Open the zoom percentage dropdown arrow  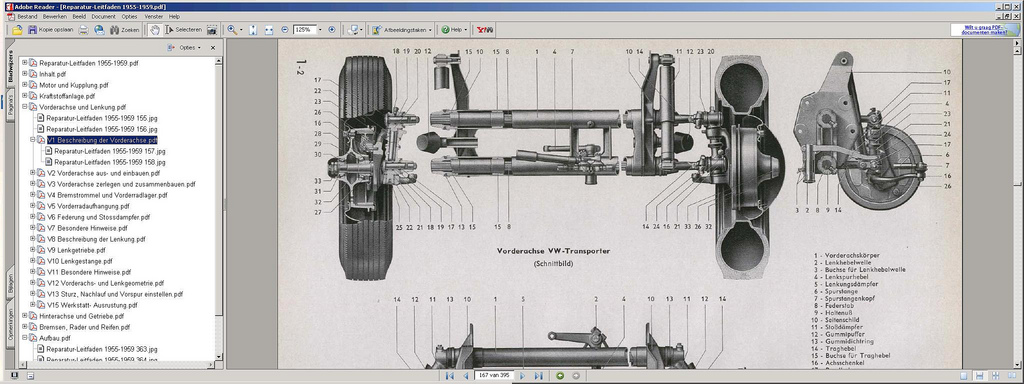[320, 30]
